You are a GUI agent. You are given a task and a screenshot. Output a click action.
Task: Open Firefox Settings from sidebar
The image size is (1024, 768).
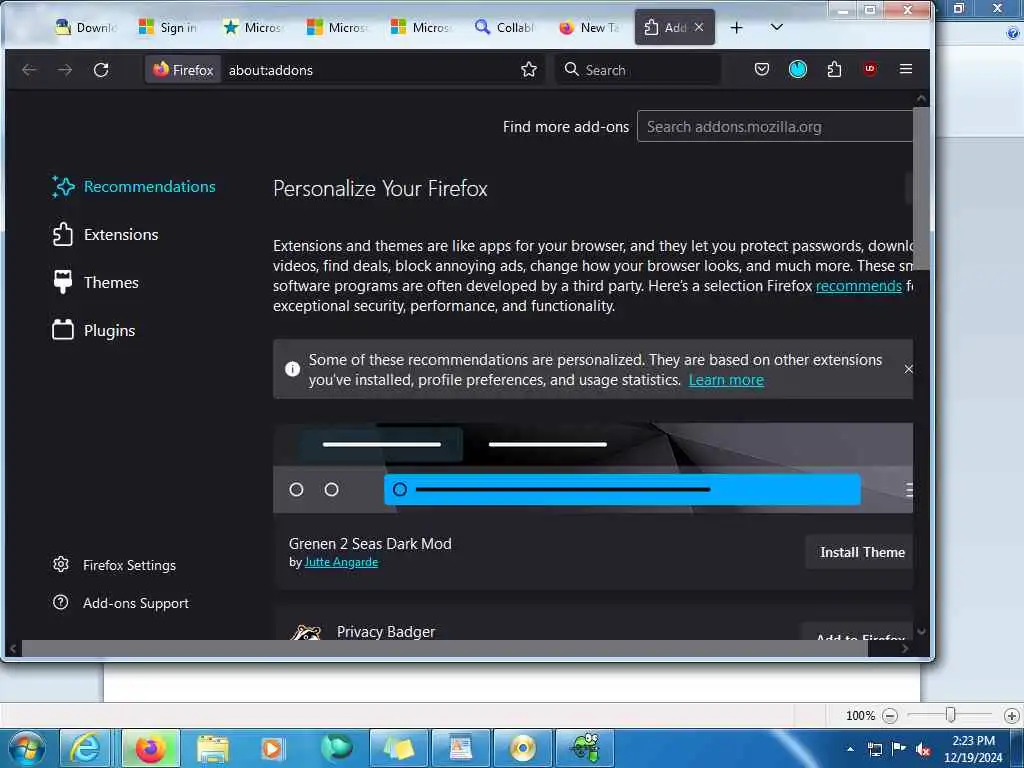[x=114, y=565]
